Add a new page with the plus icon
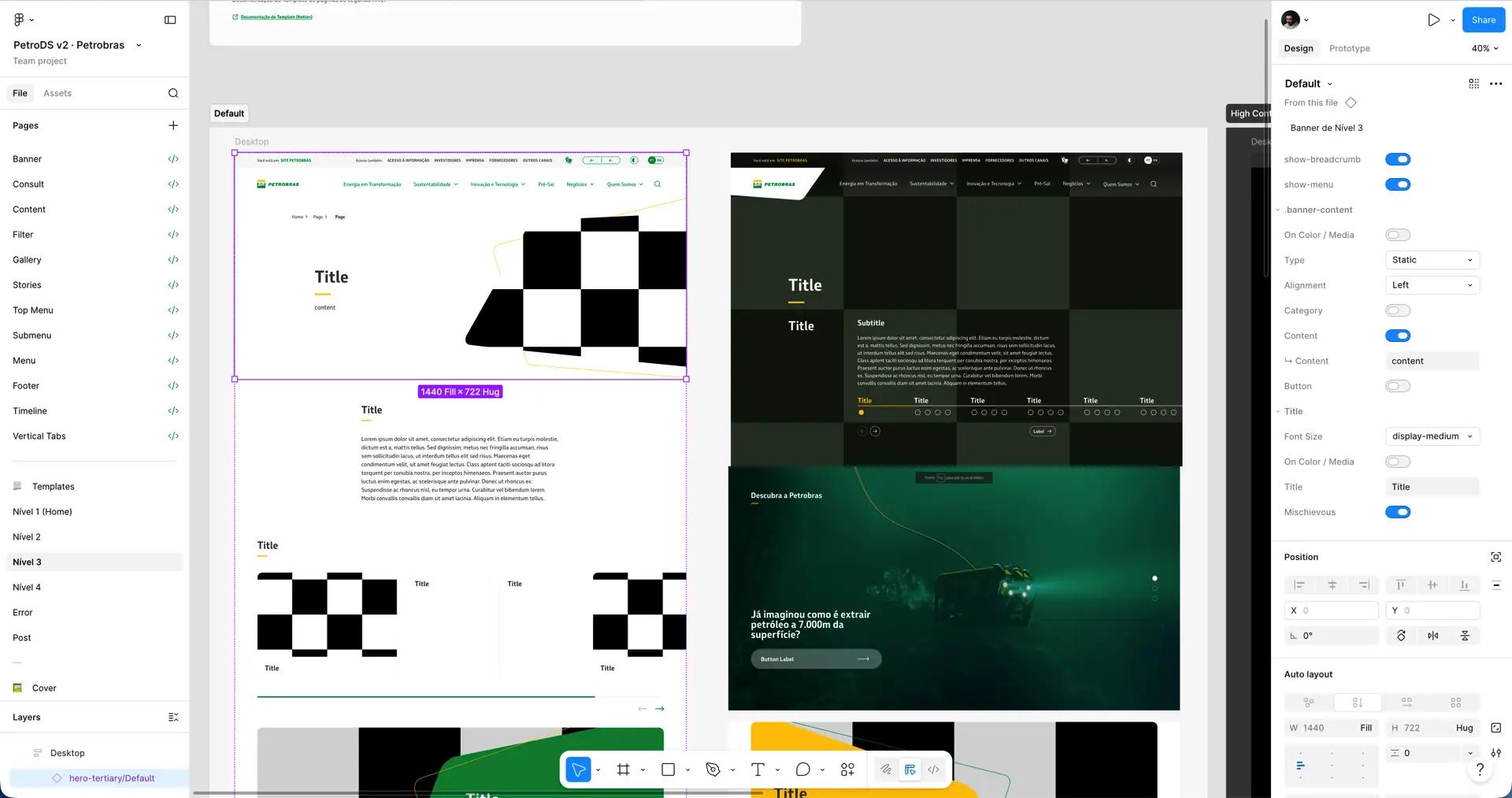This screenshot has height=798, width=1512. pos(173,125)
